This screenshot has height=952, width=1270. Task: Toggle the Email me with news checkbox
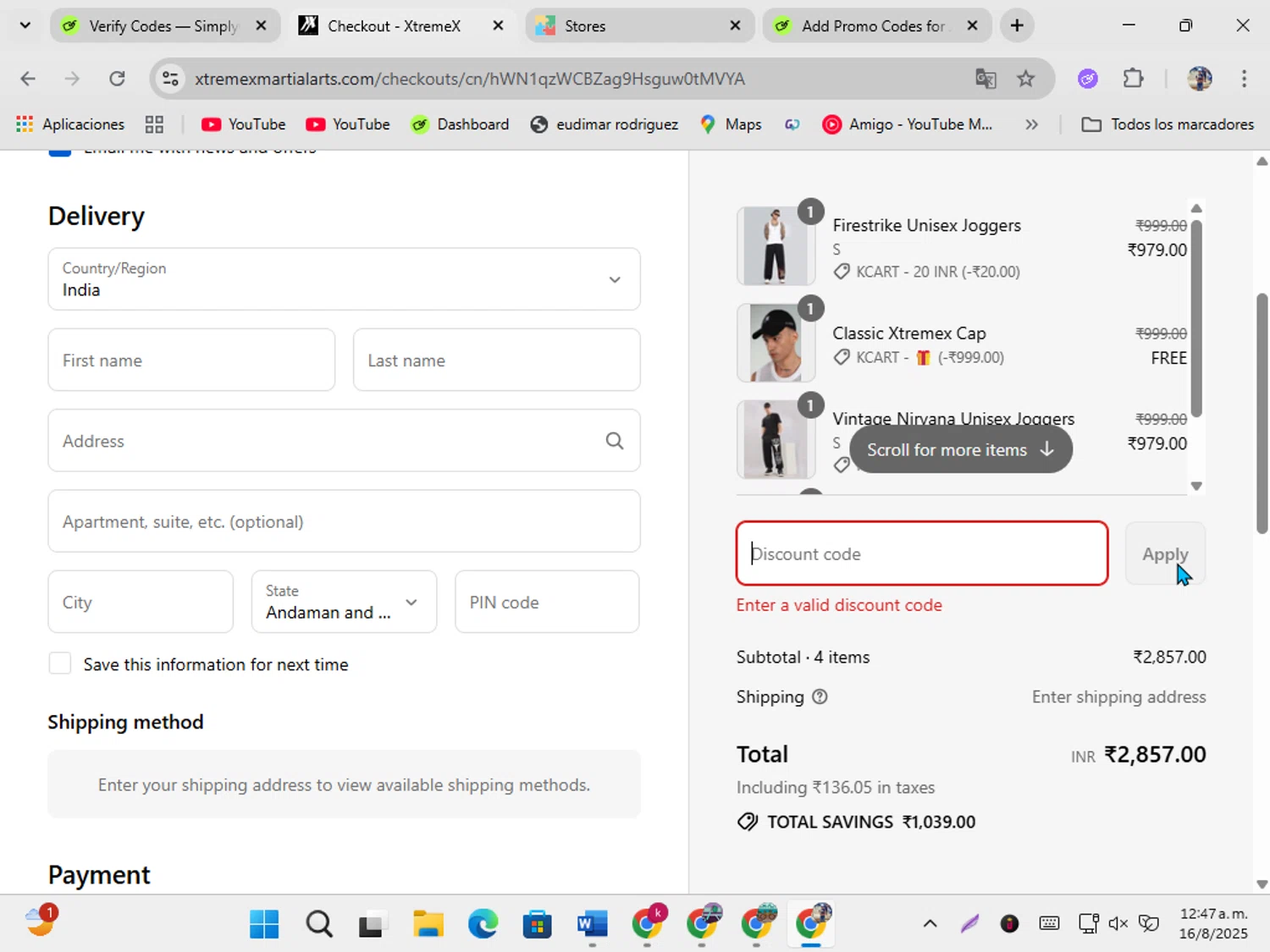(60, 153)
